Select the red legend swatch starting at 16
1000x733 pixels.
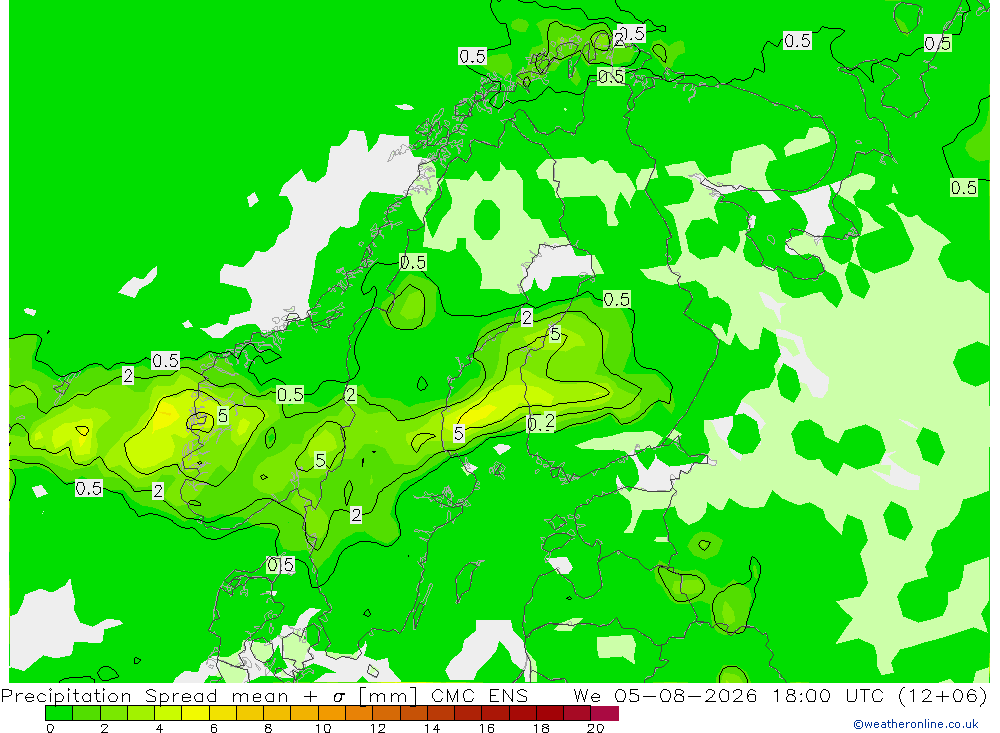(495, 713)
